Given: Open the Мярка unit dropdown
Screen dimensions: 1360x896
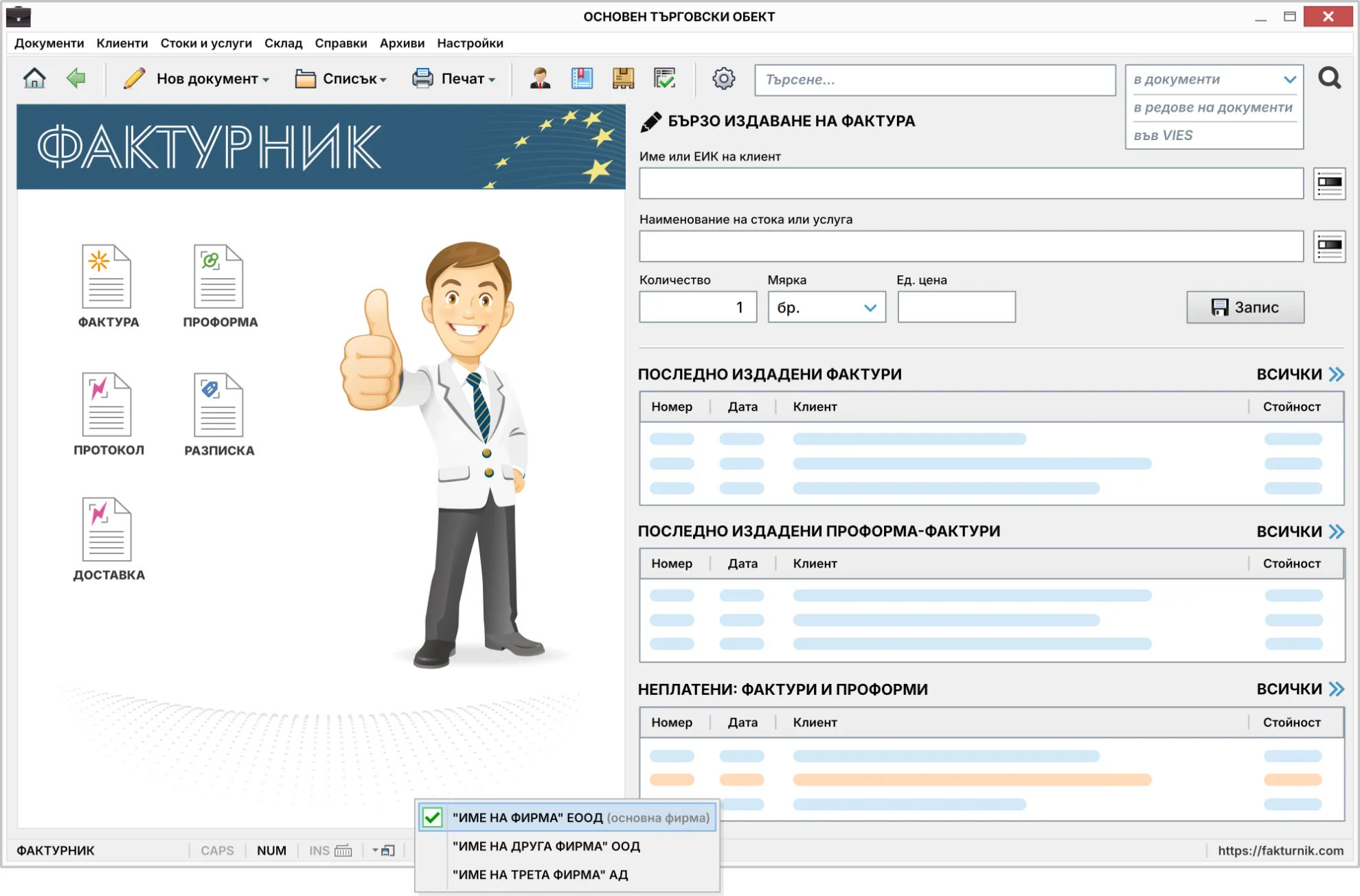Looking at the screenshot, I should coord(826,307).
